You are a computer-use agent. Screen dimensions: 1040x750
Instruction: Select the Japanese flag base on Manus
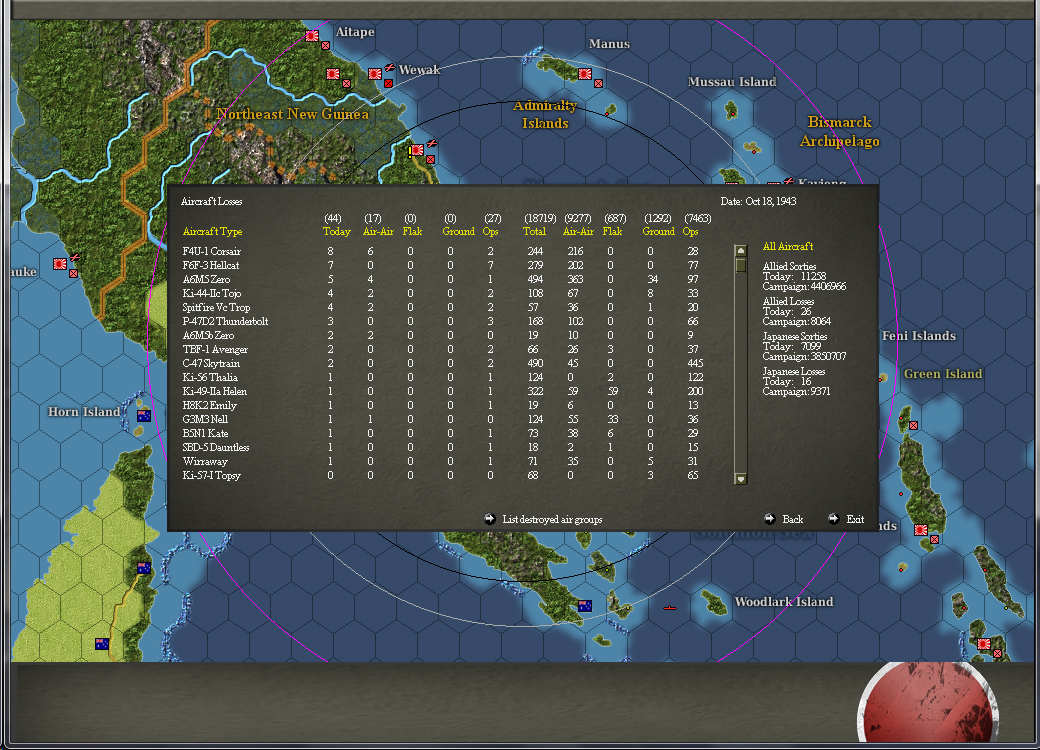(584, 74)
